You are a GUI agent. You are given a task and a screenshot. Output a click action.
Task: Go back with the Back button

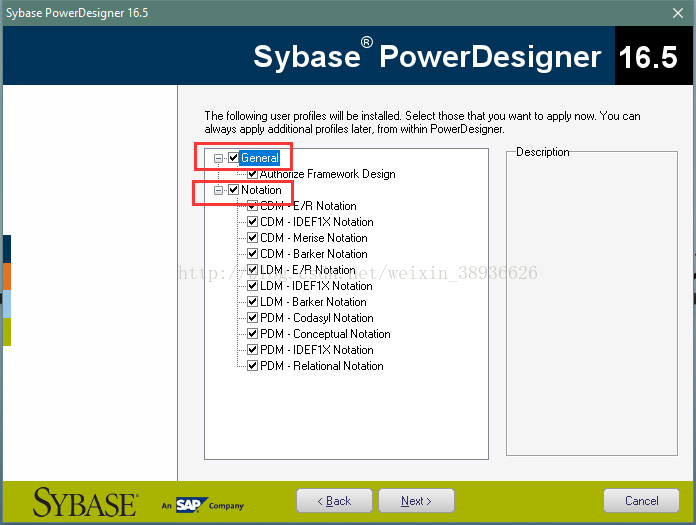tap(334, 501)
